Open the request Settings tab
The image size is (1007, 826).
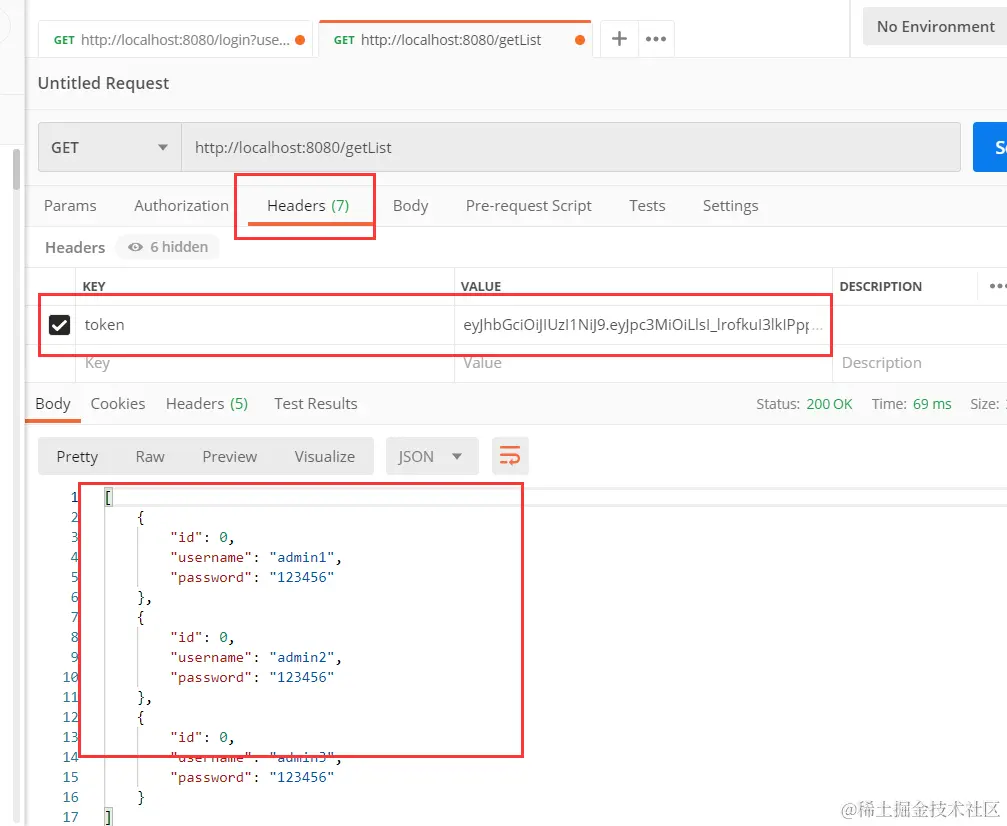tap(730, 206)
